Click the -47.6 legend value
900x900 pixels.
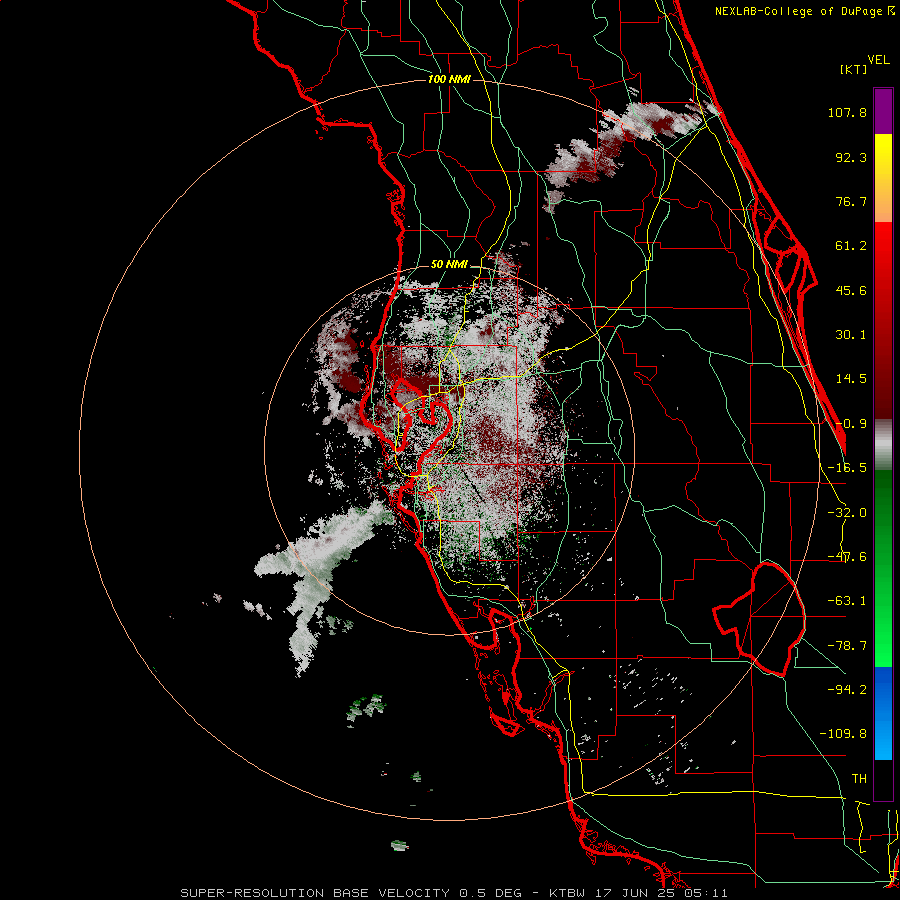point(847,557)
